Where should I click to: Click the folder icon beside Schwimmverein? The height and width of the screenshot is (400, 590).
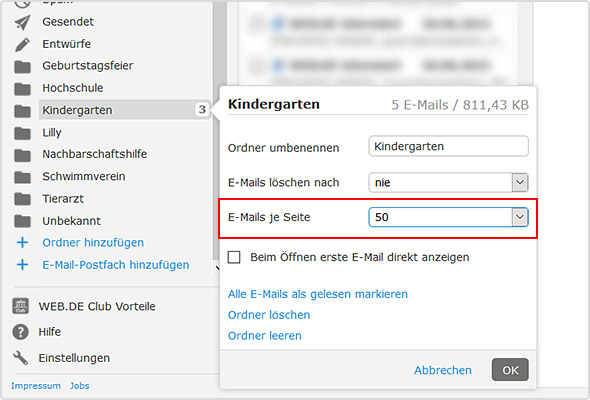pyautogui.click(x=22, y=177)
